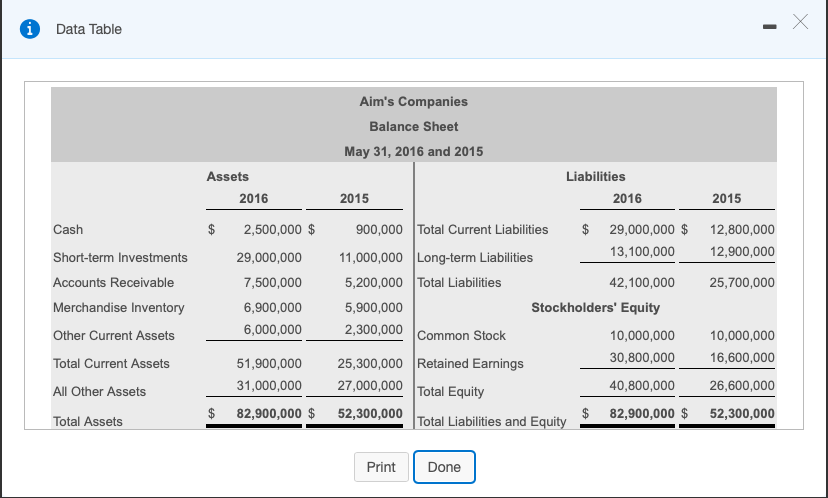
Task: Click Cash 2016 value 2,500,000
Action: pyautogui.click(x=272, y=230)
